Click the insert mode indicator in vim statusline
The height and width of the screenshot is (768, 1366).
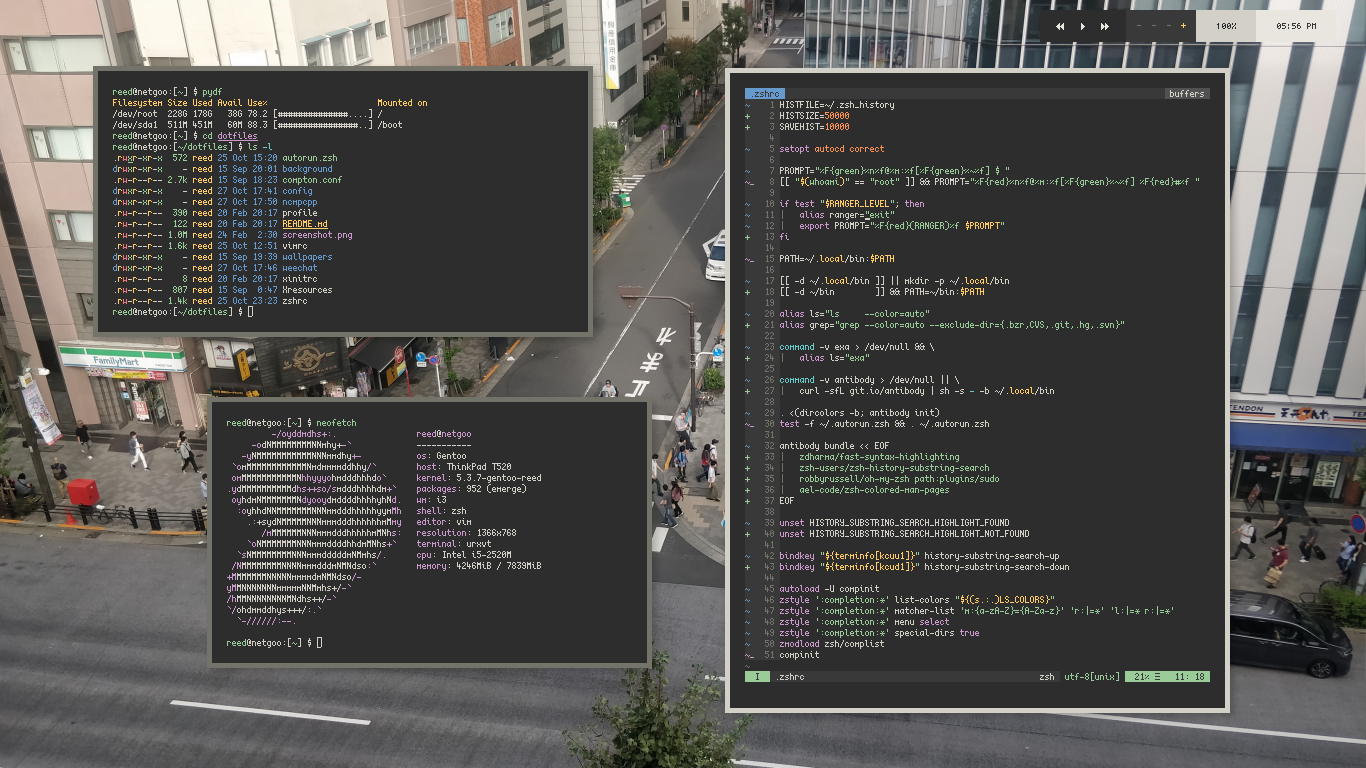point(757,677)
